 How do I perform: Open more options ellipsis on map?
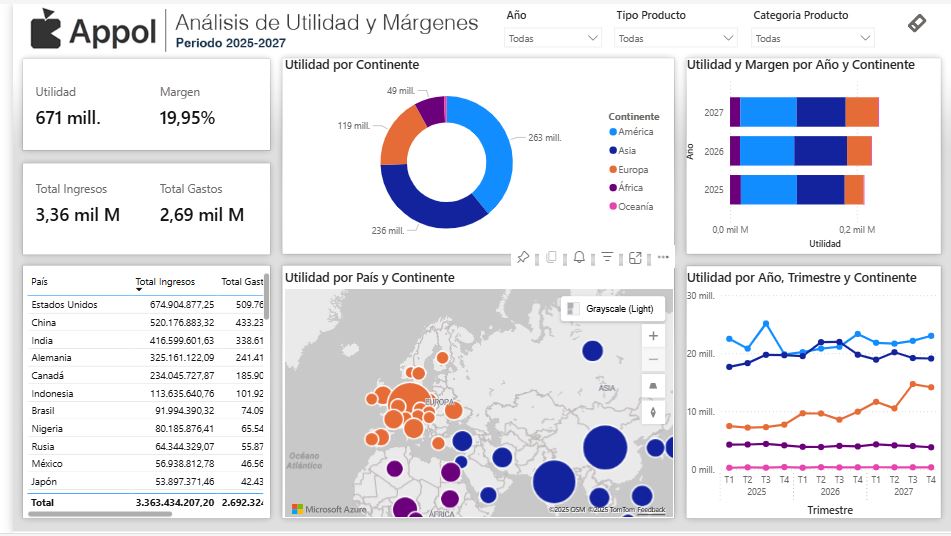662,258
